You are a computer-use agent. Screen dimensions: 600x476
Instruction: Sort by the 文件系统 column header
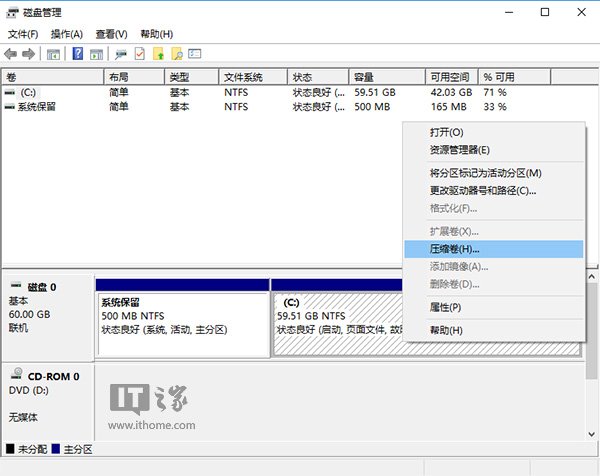[x=253, y=77]
